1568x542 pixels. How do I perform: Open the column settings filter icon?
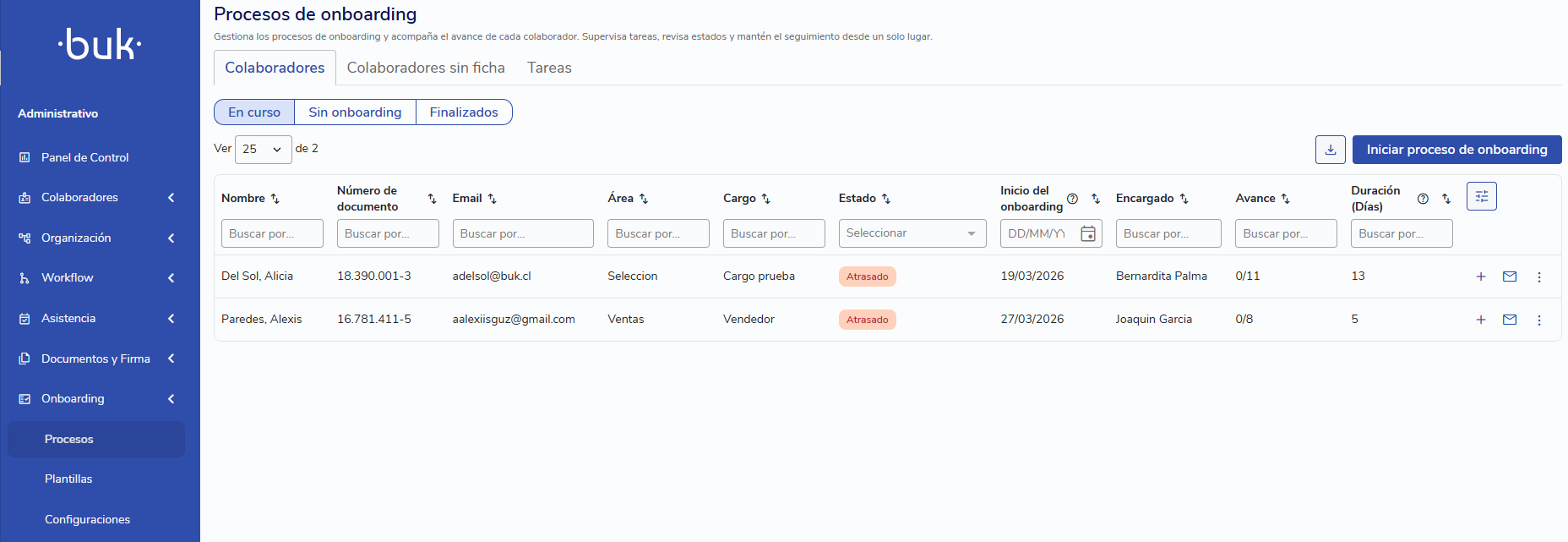coord(1481,196)
